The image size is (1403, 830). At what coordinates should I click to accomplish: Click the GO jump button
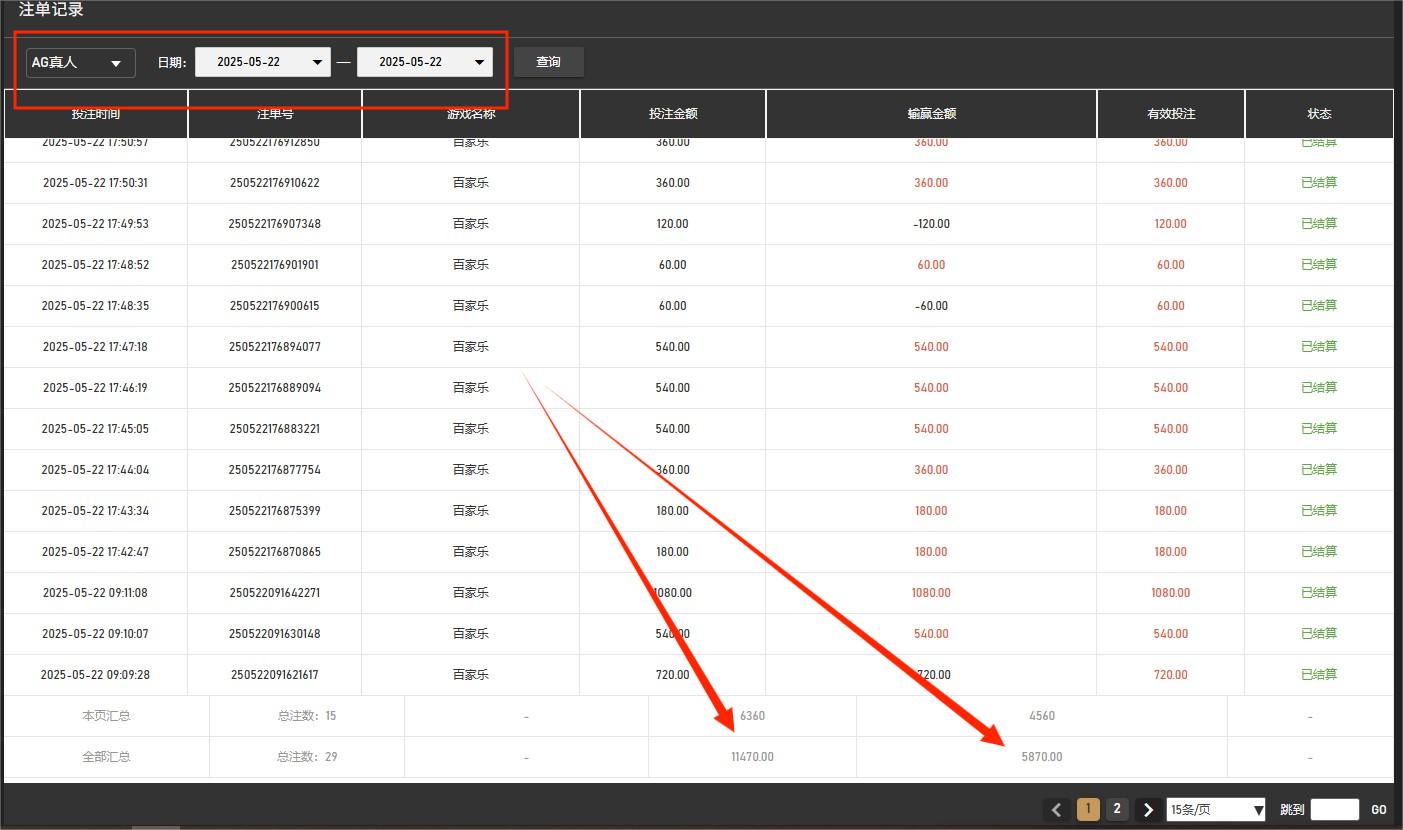coord(1379,810)
